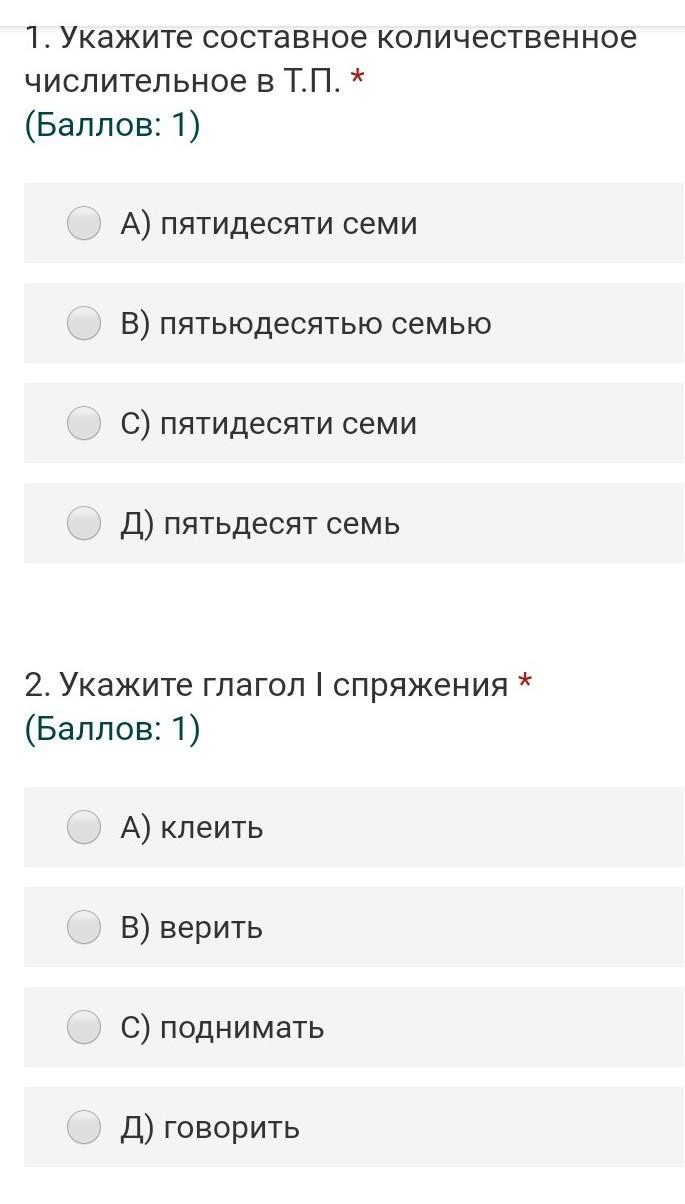
Task: Click the '(Баллов: 1)' label under question 2
Action: coord(112,730)
